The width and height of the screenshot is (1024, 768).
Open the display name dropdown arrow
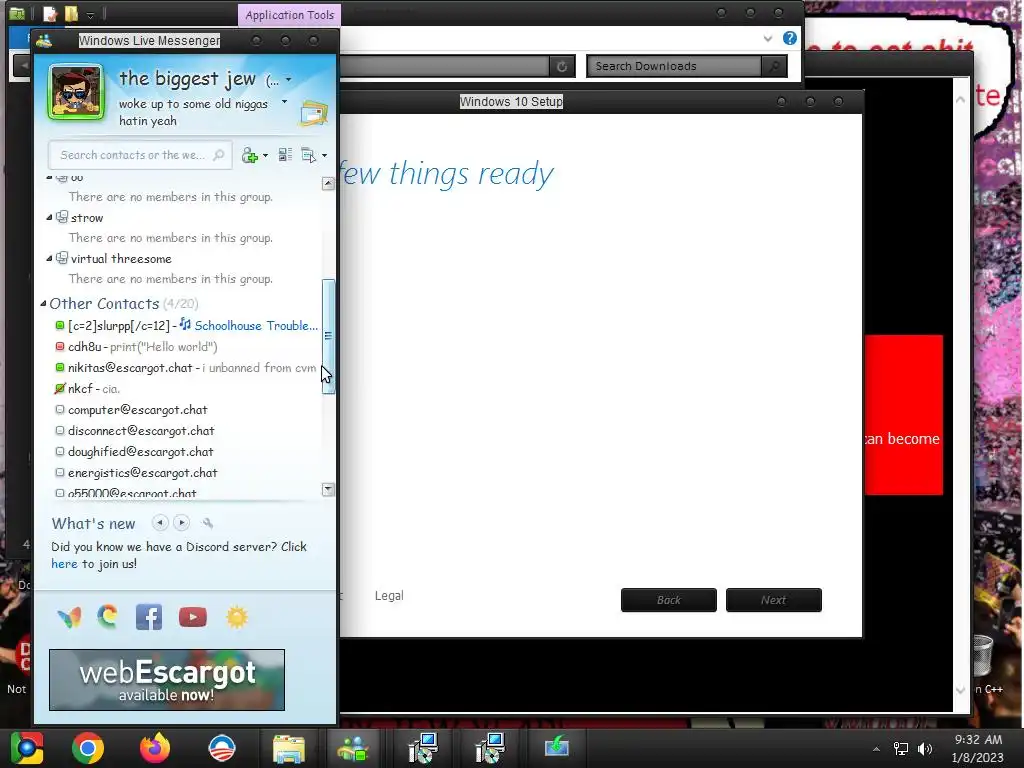289,80
